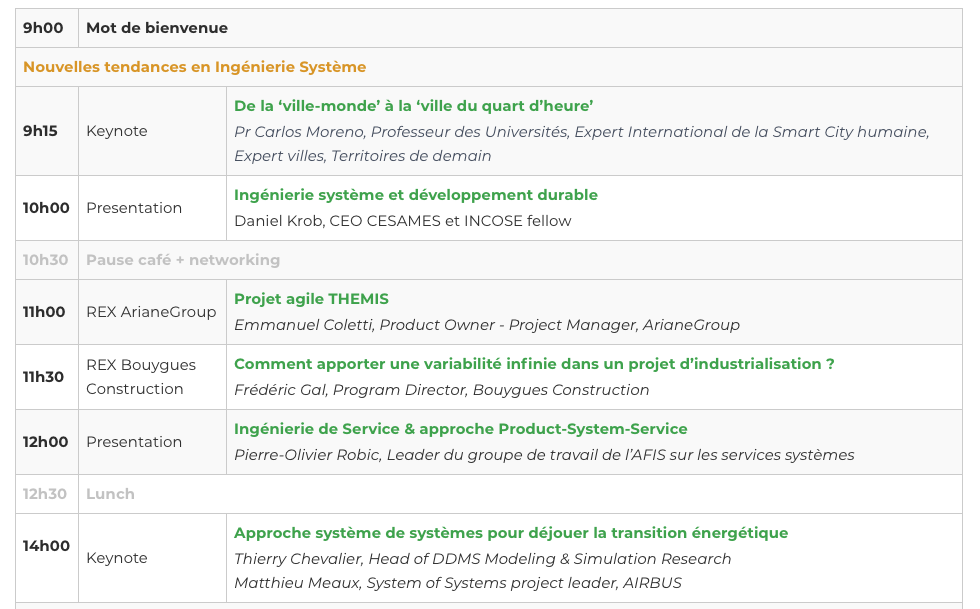Select speaker 'Frédéric Gal, Program Director'

click(x=441, y=390)
